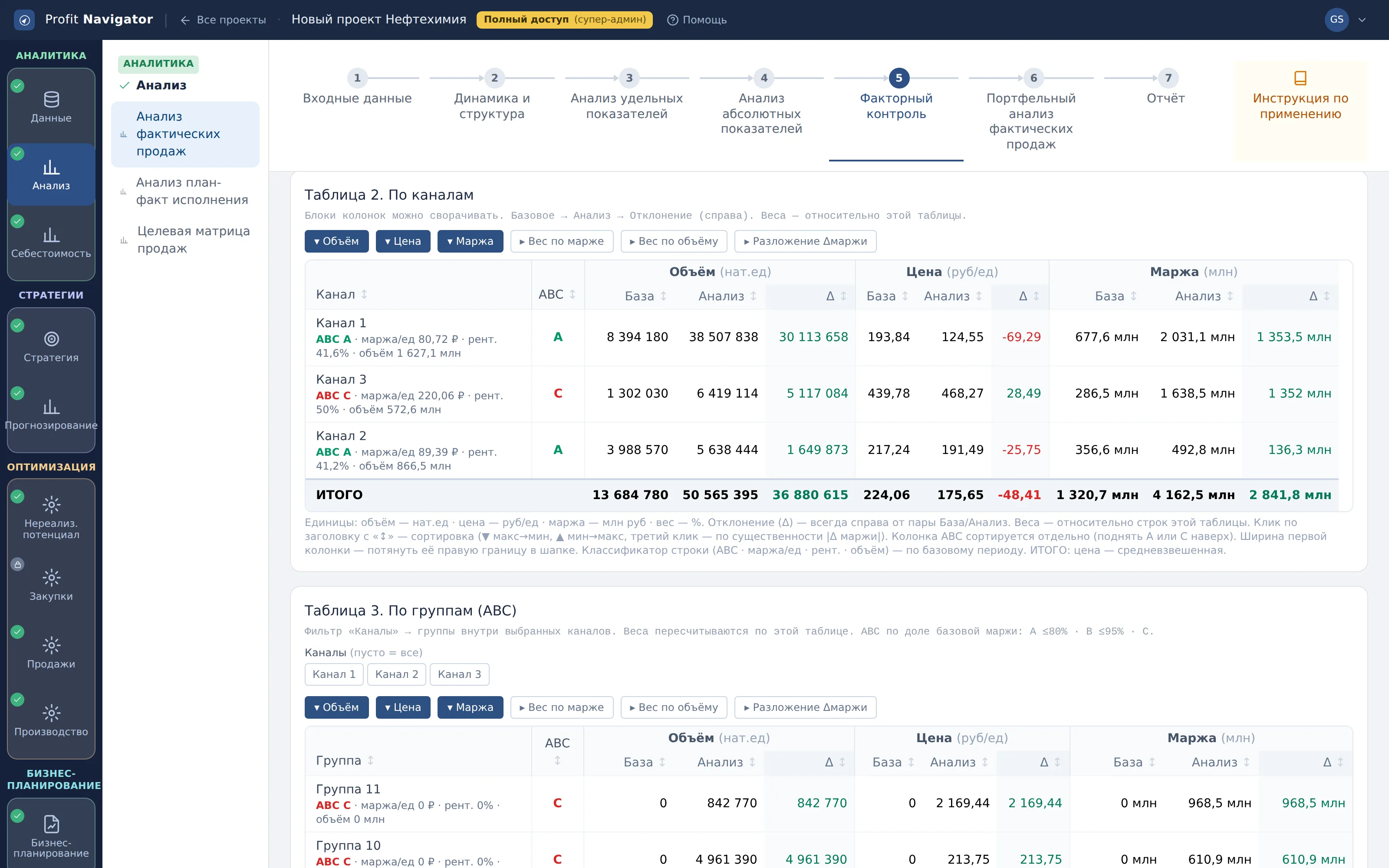The width and height of the screenshot is (1389, 868).
Task: Sort Table 2 by Объём База column
Action: point(646,296)
